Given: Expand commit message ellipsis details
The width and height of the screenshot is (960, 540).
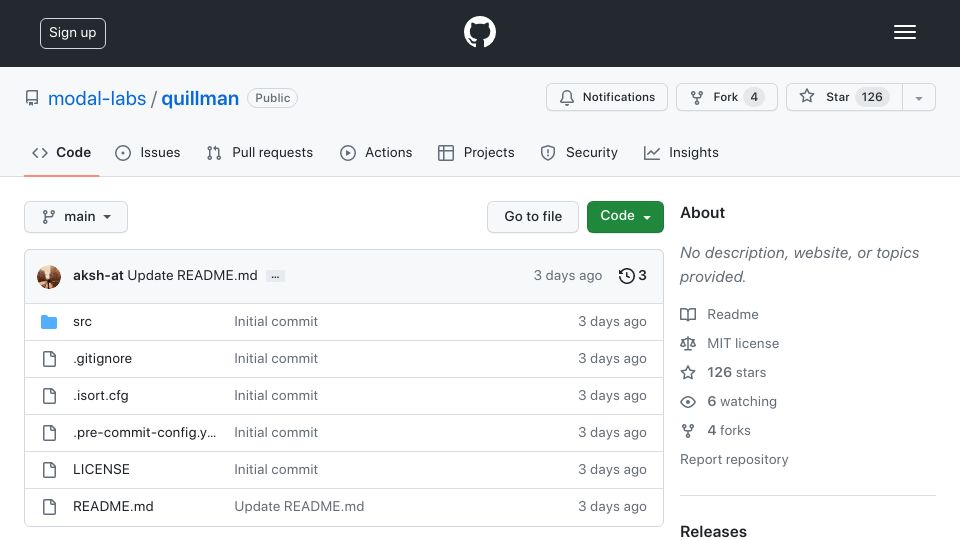Looking at the screenshot, I should pyautogui.click(x=275, y=277).
